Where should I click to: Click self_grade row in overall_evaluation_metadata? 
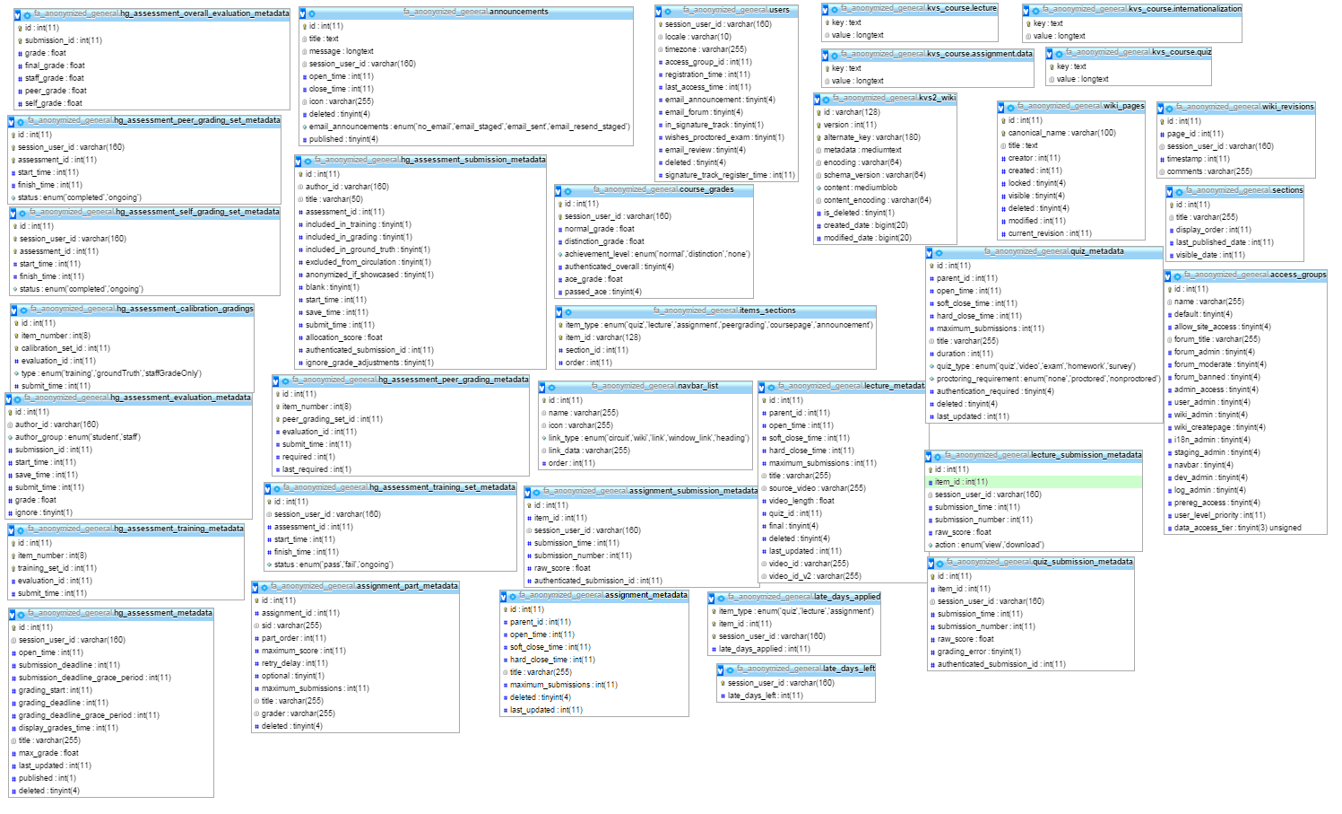pos(153,103)
